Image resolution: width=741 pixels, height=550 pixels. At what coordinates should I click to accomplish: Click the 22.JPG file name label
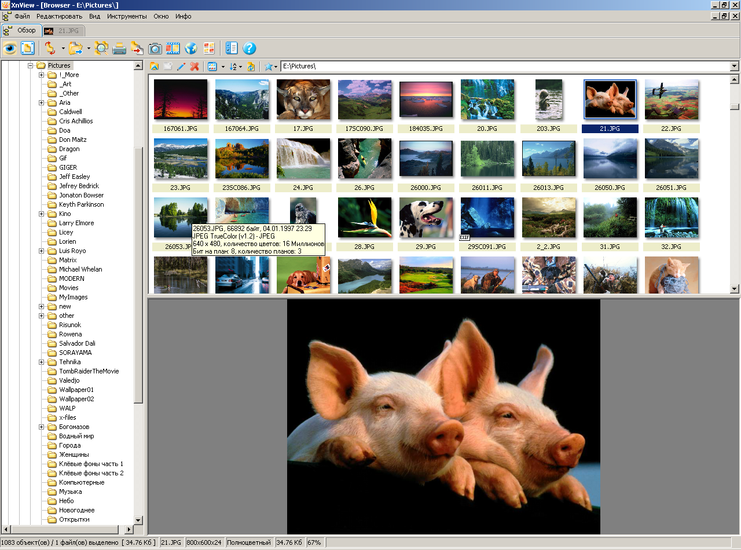[x=671, y=129]
